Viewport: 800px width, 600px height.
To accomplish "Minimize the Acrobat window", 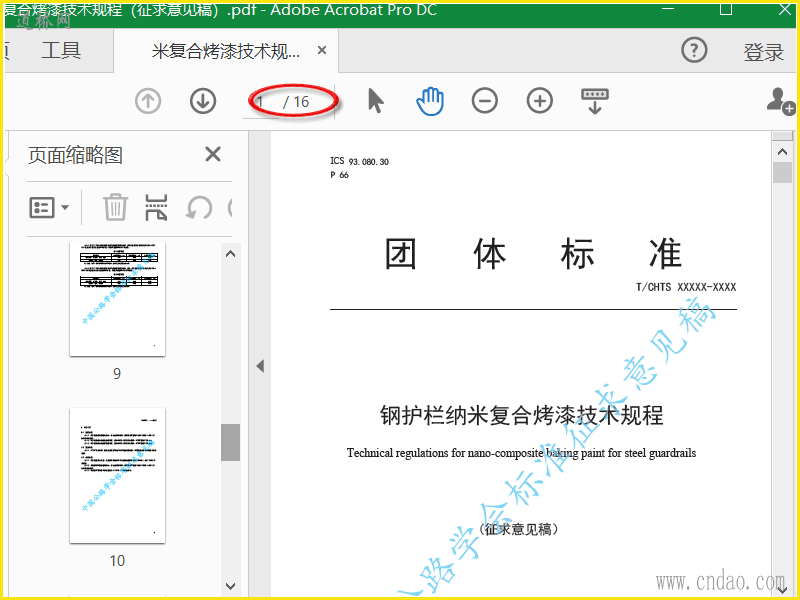I will tap(668, 9).
